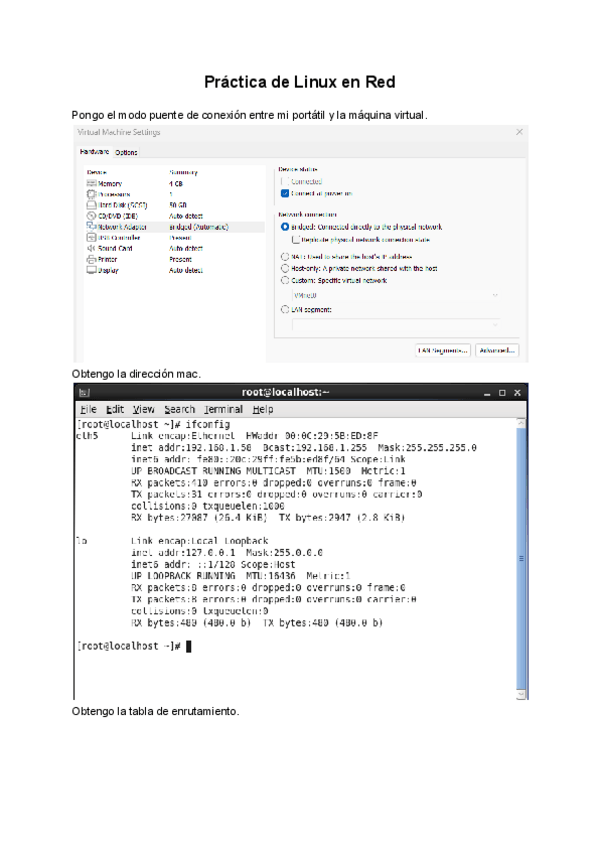
Task: Click the terminal vertical scrollbar thumb
Action: pyautogui.click(x=521, y=559)
